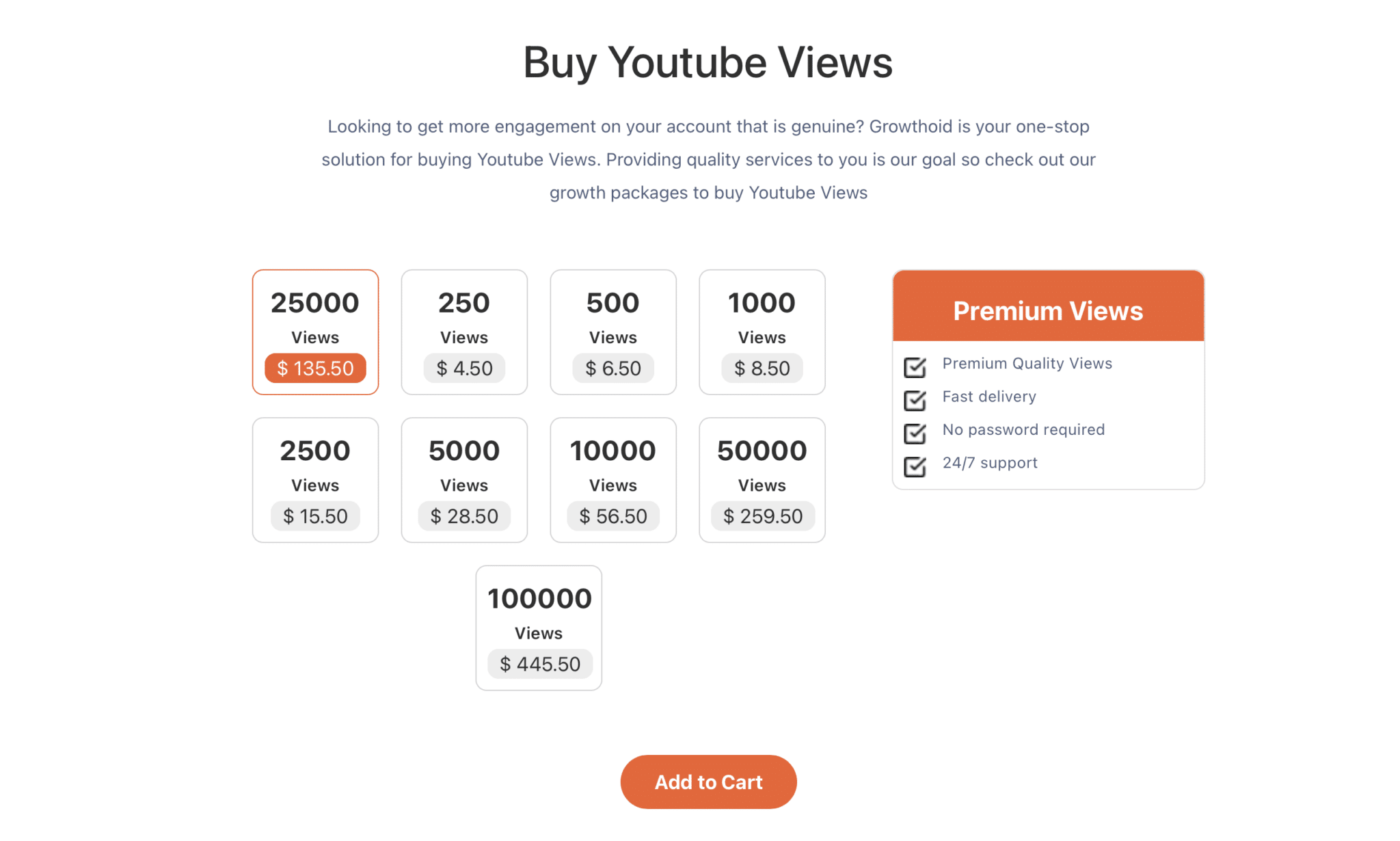Click the $ 135.50 price badge
Viewport: 1400px width, 841px height.
pyautogui.click(x=315, y=368)
